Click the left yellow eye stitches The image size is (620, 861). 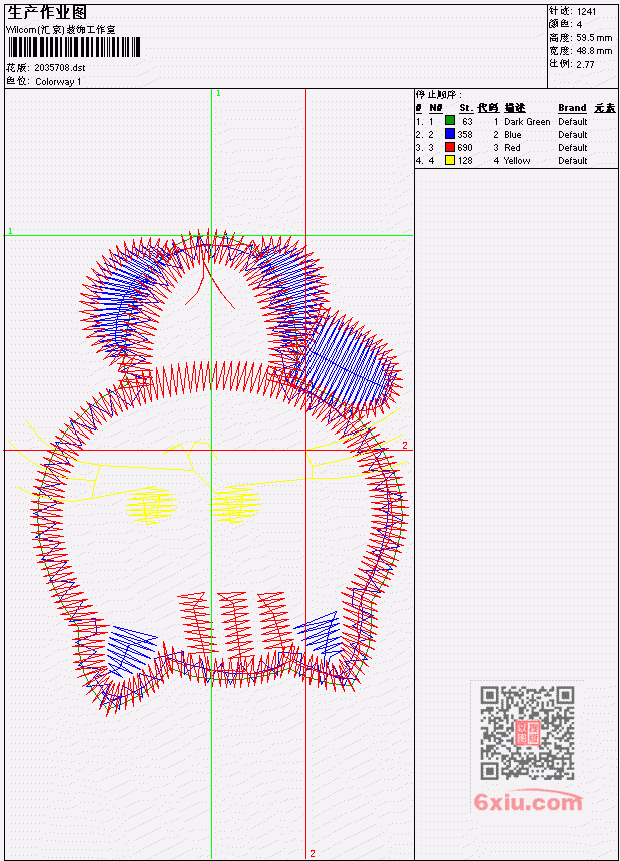click(152, 505)
